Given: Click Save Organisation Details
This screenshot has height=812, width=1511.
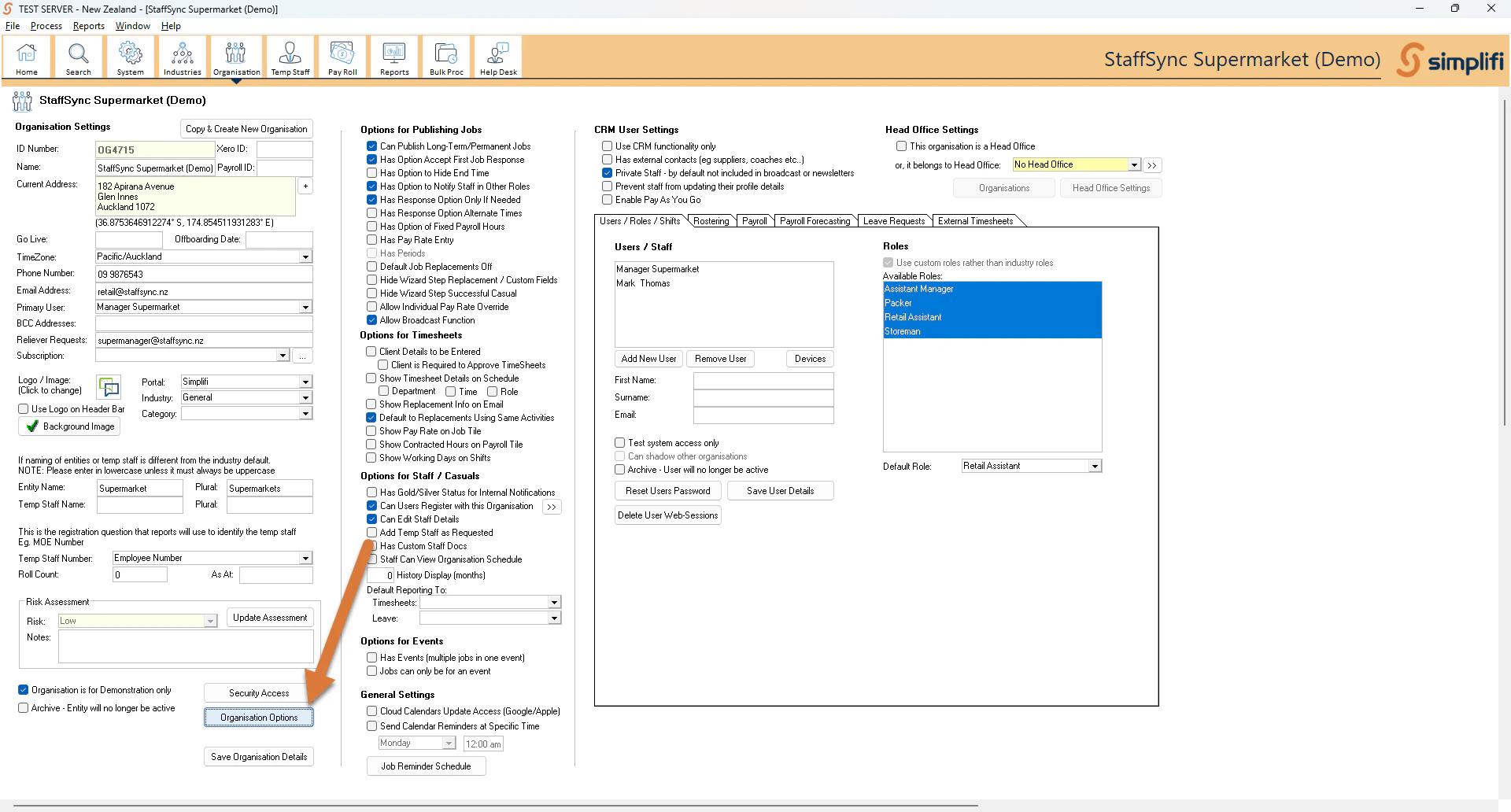Looking at the screenshot, I should pyautogui.click(x=259, y=757).
